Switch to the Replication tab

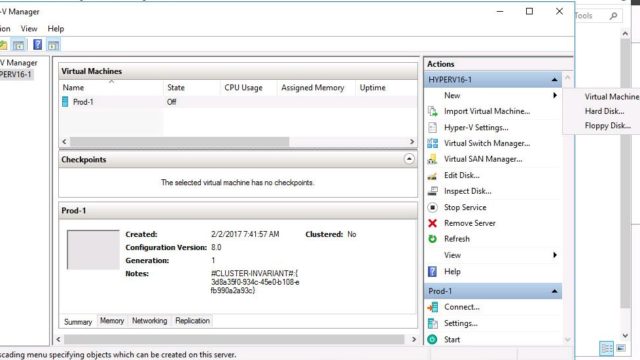click(x=192, y=321)
